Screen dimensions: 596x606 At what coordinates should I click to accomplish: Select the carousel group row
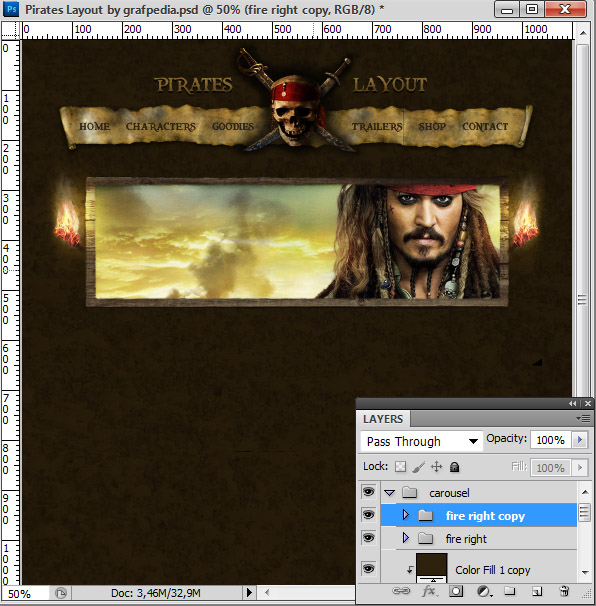click(x=479, y=492)
